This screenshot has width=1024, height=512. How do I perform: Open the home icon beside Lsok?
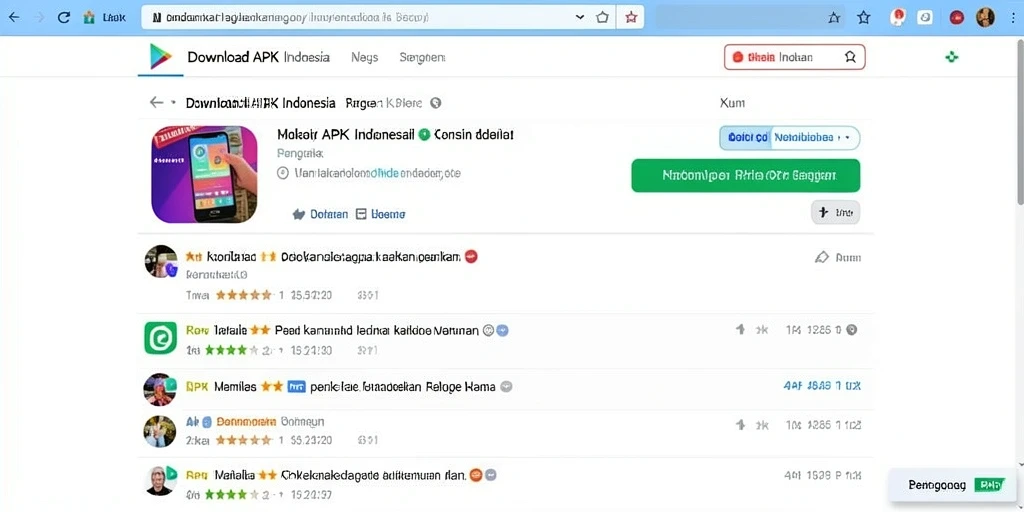tap(89, 18)
